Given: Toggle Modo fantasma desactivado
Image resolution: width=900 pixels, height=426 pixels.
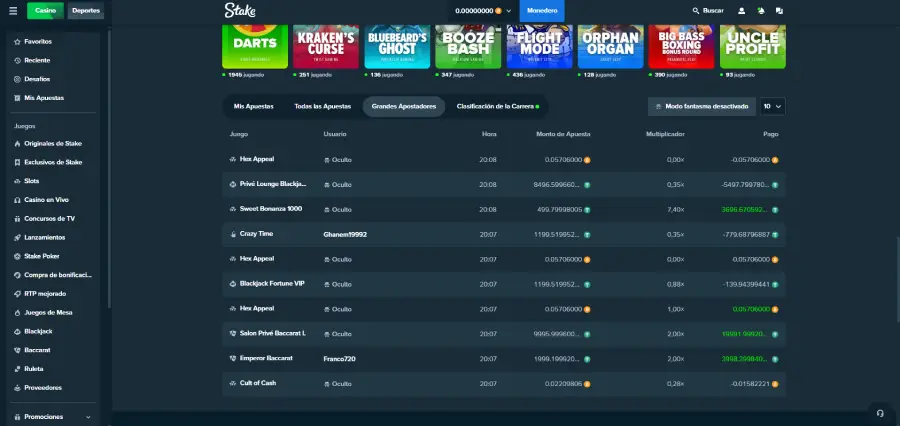Looking at the screenshot, I should tap(701, 107).
